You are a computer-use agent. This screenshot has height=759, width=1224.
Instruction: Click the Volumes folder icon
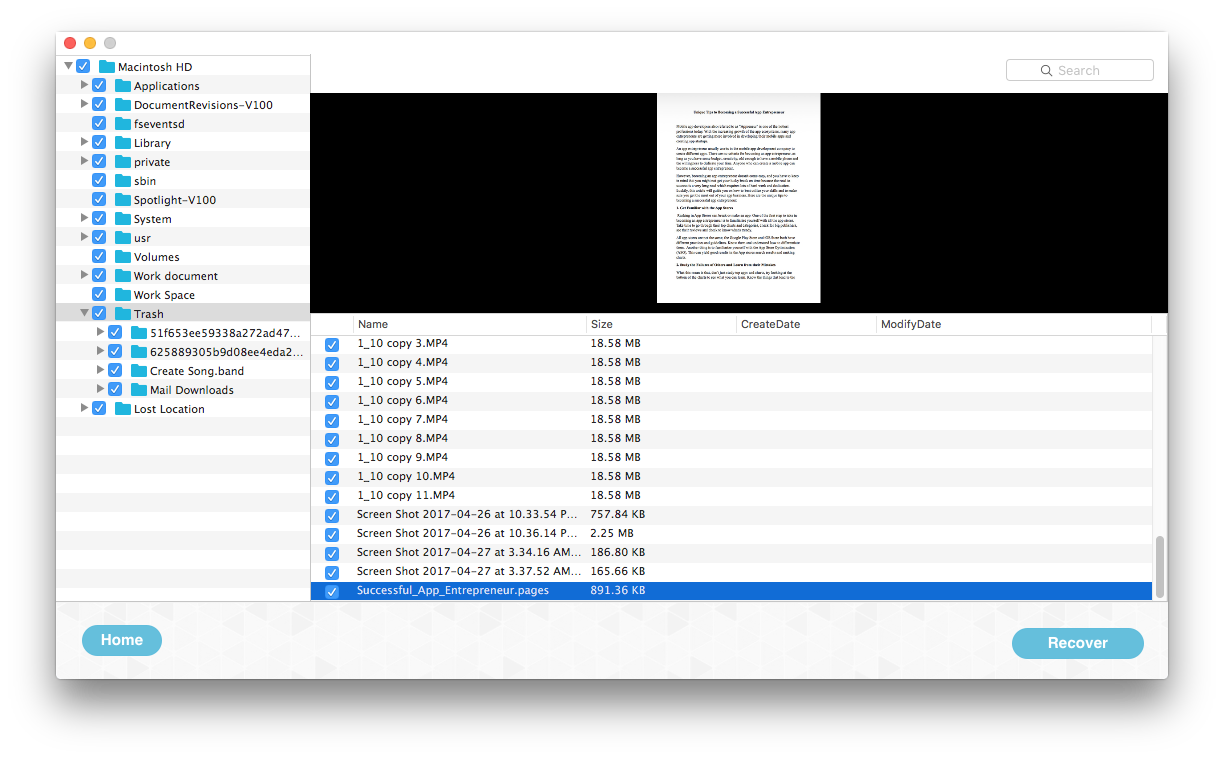[123, 257]
